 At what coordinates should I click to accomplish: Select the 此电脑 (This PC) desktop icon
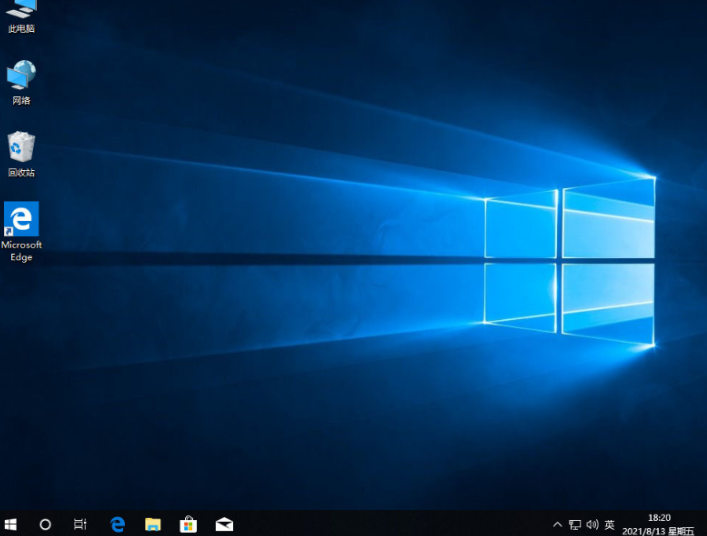[21, 10]
